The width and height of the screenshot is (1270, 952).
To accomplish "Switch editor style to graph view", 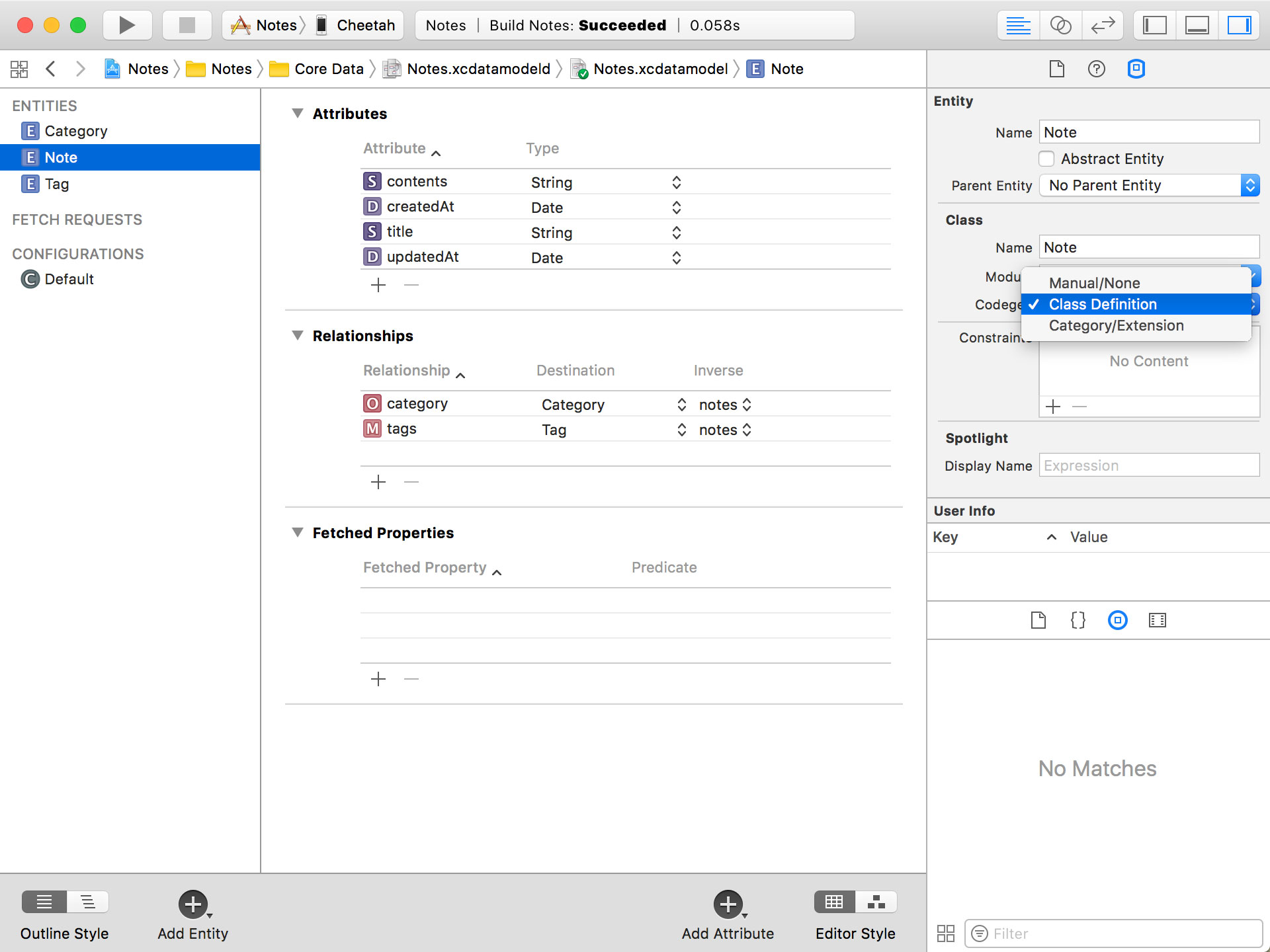I will tap(876, 902).
